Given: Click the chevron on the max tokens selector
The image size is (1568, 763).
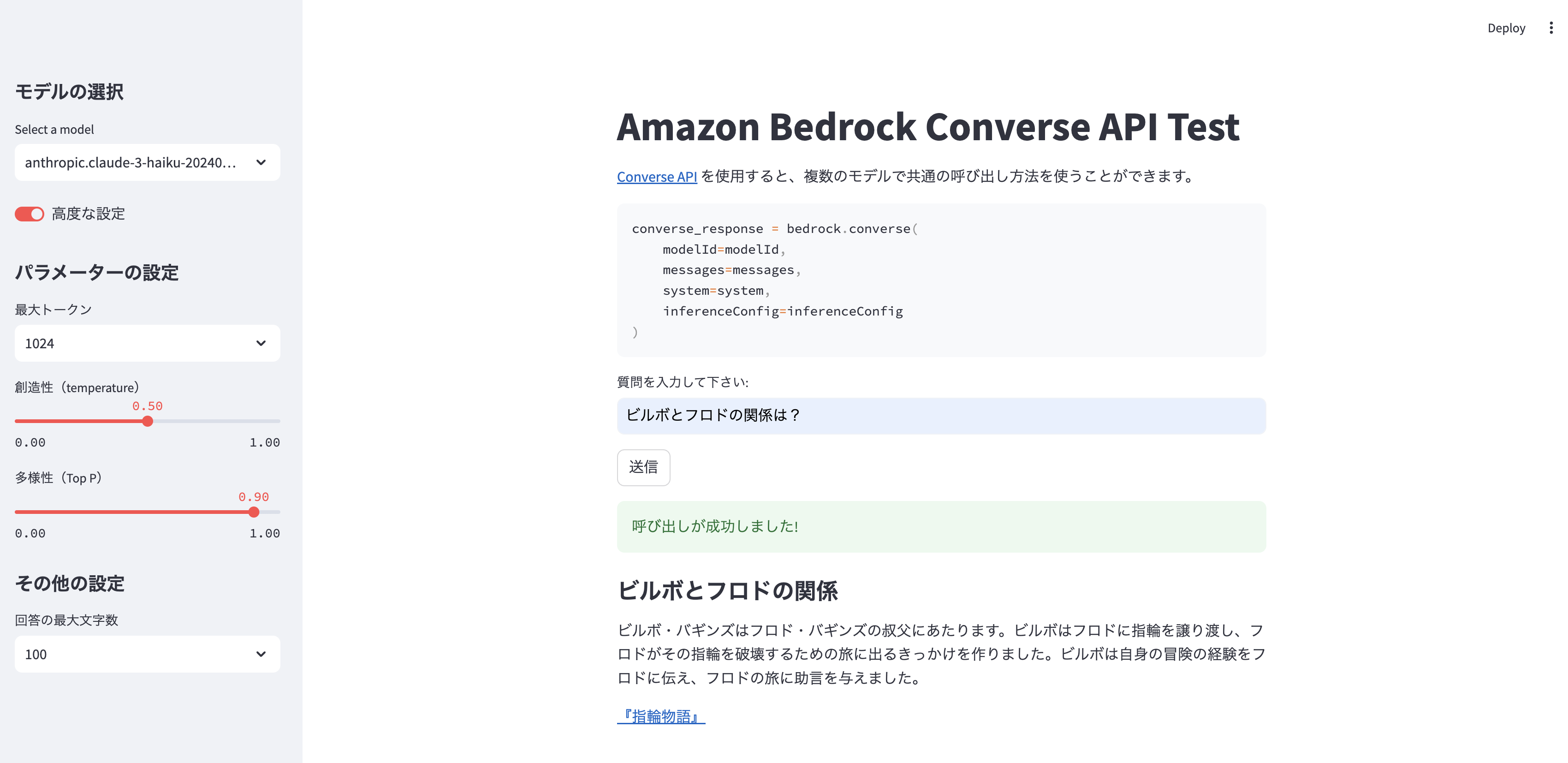Looking at the screenshot, I should click(x=261, y=343).
